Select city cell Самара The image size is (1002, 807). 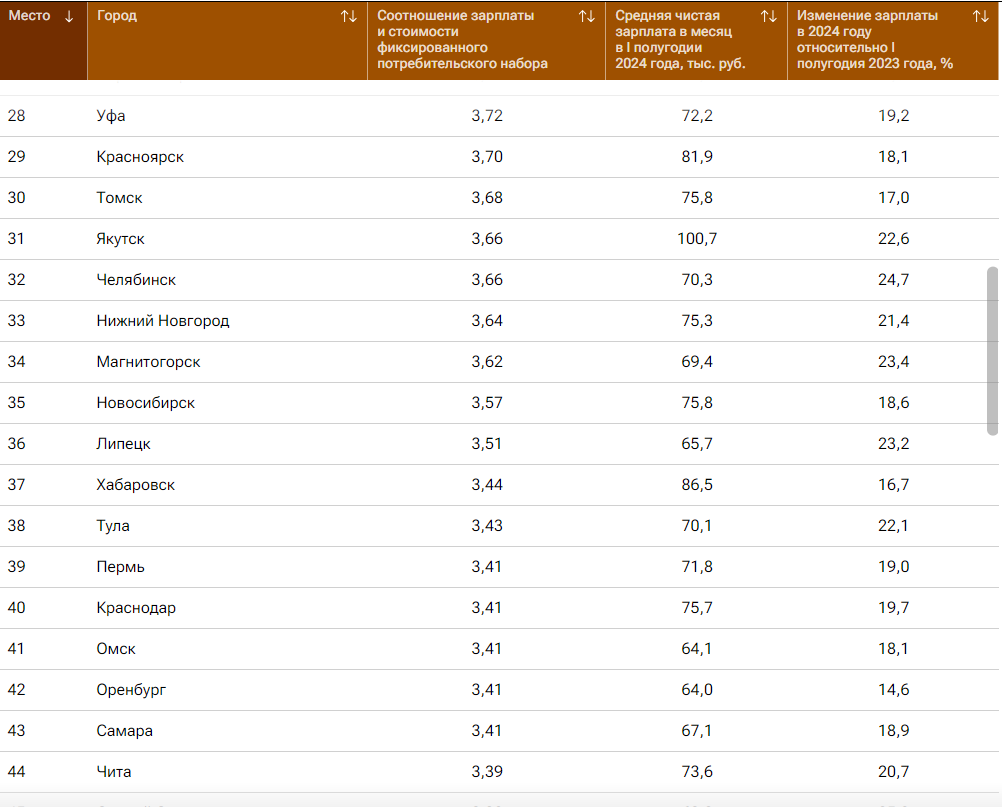(125, 730)
